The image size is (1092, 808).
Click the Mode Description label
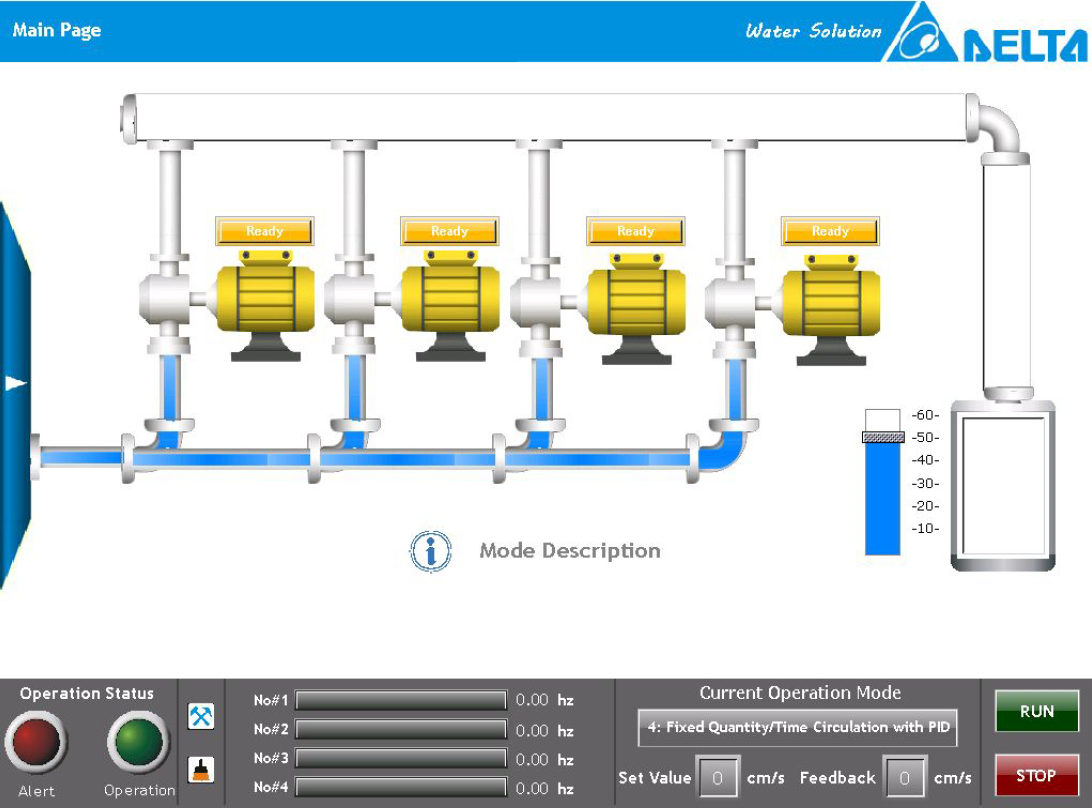click(570, 551)
